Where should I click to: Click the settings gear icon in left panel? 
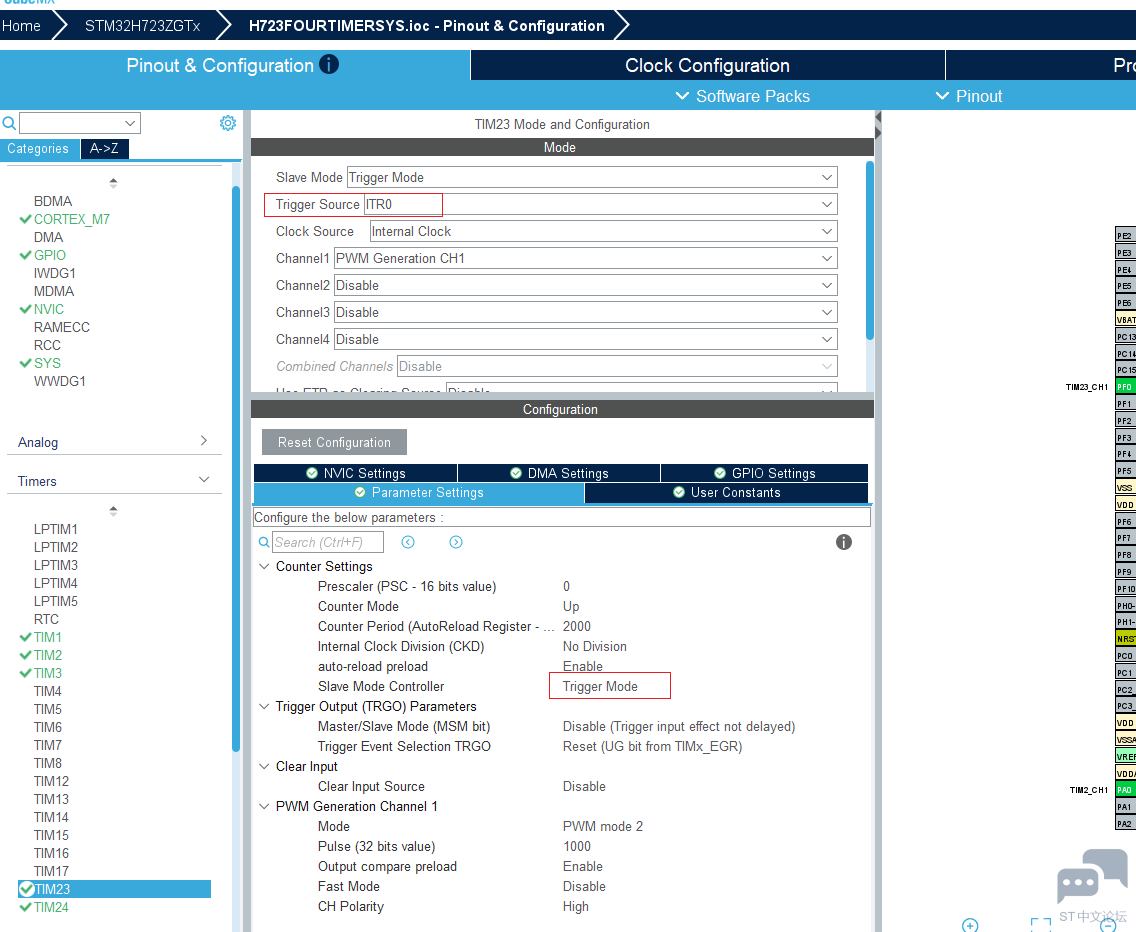227,123
